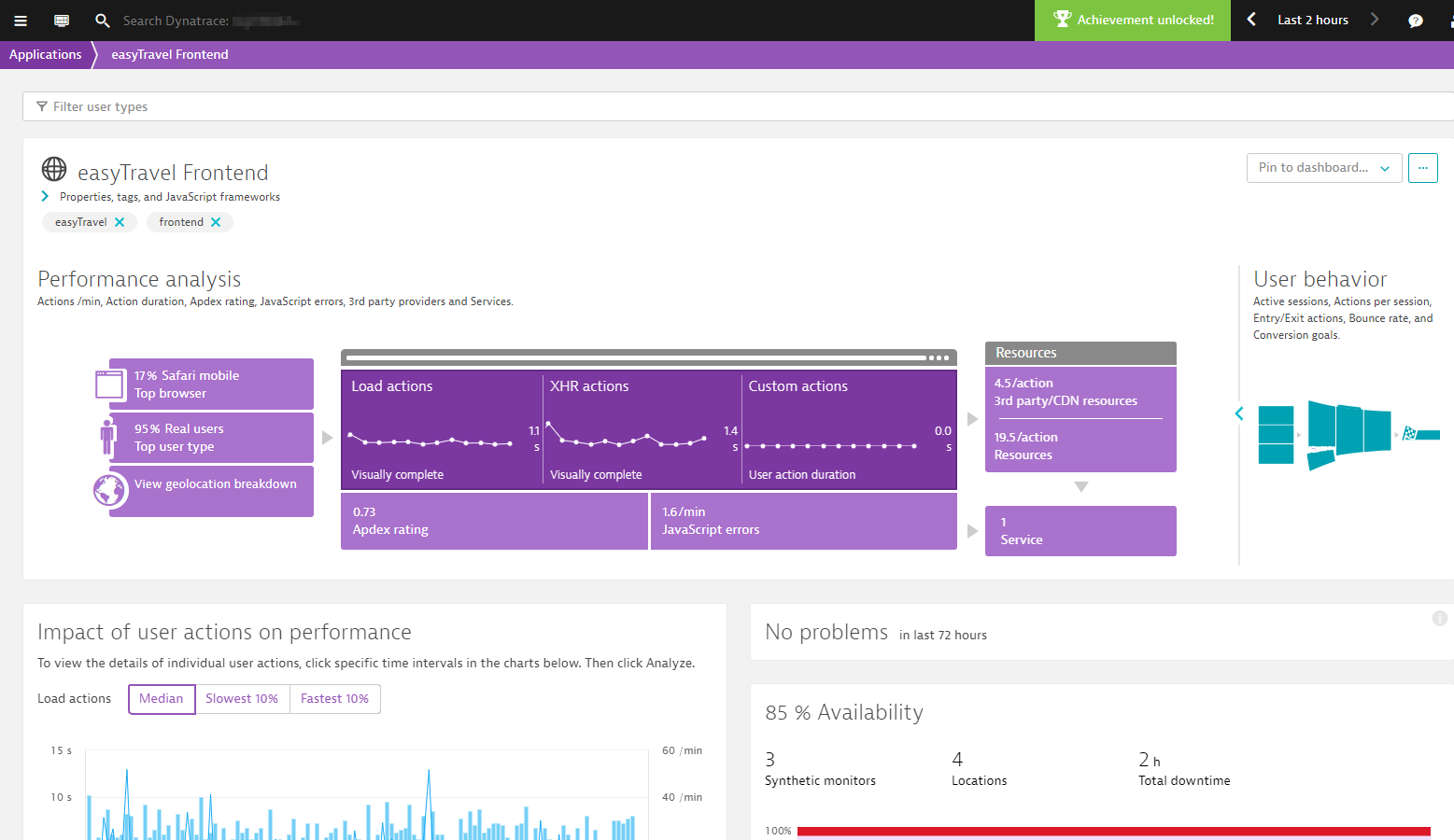Click the info icon beside No problems

tap(1440, 618)
